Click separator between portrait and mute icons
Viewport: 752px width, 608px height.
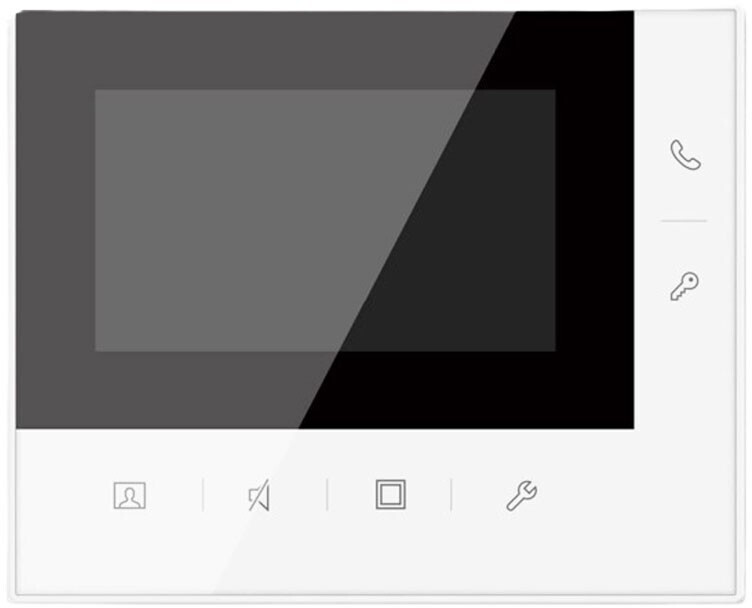(x=203, y=494)
